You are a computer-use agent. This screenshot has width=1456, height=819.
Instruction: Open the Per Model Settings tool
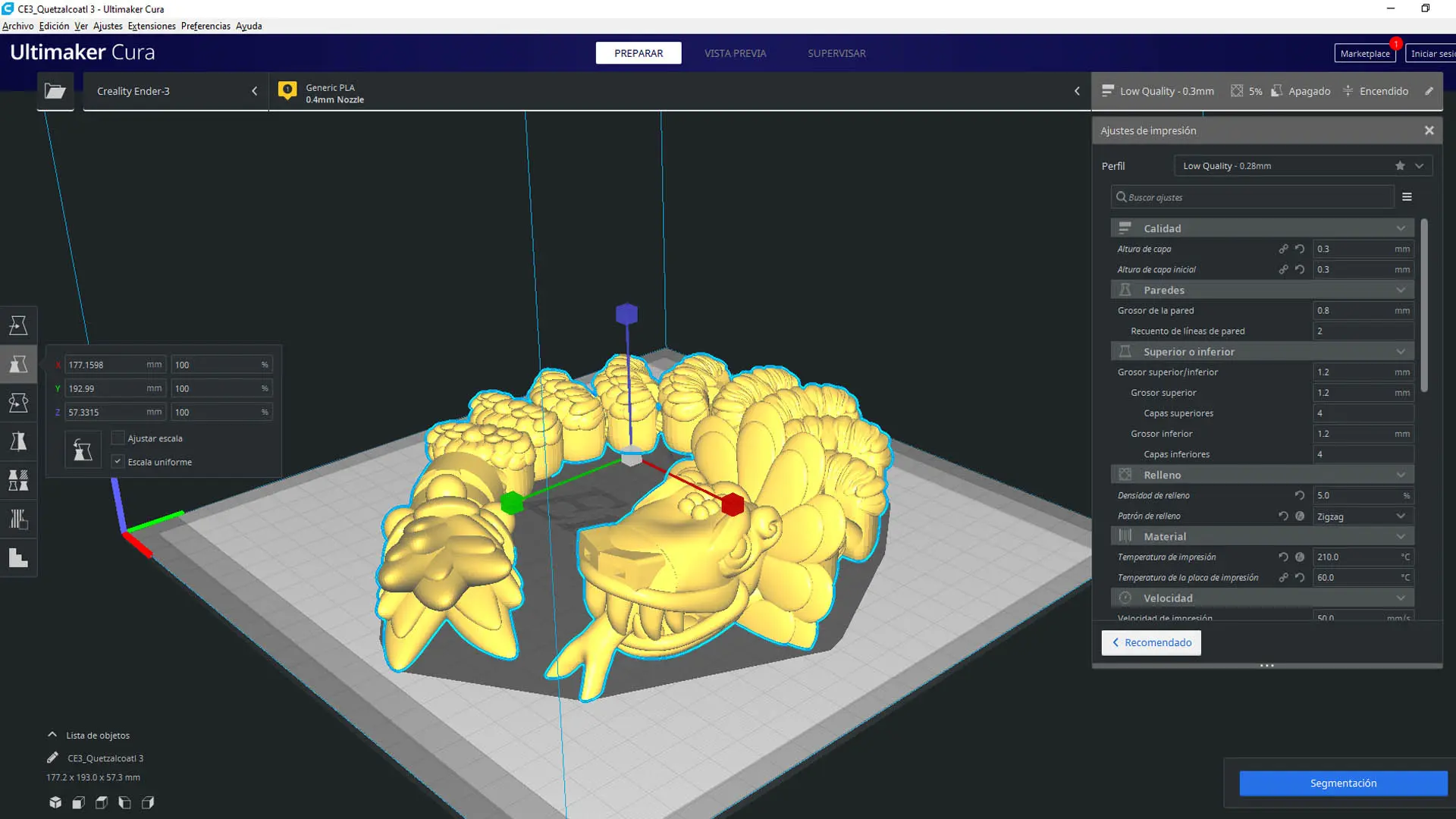click(18, 480)
